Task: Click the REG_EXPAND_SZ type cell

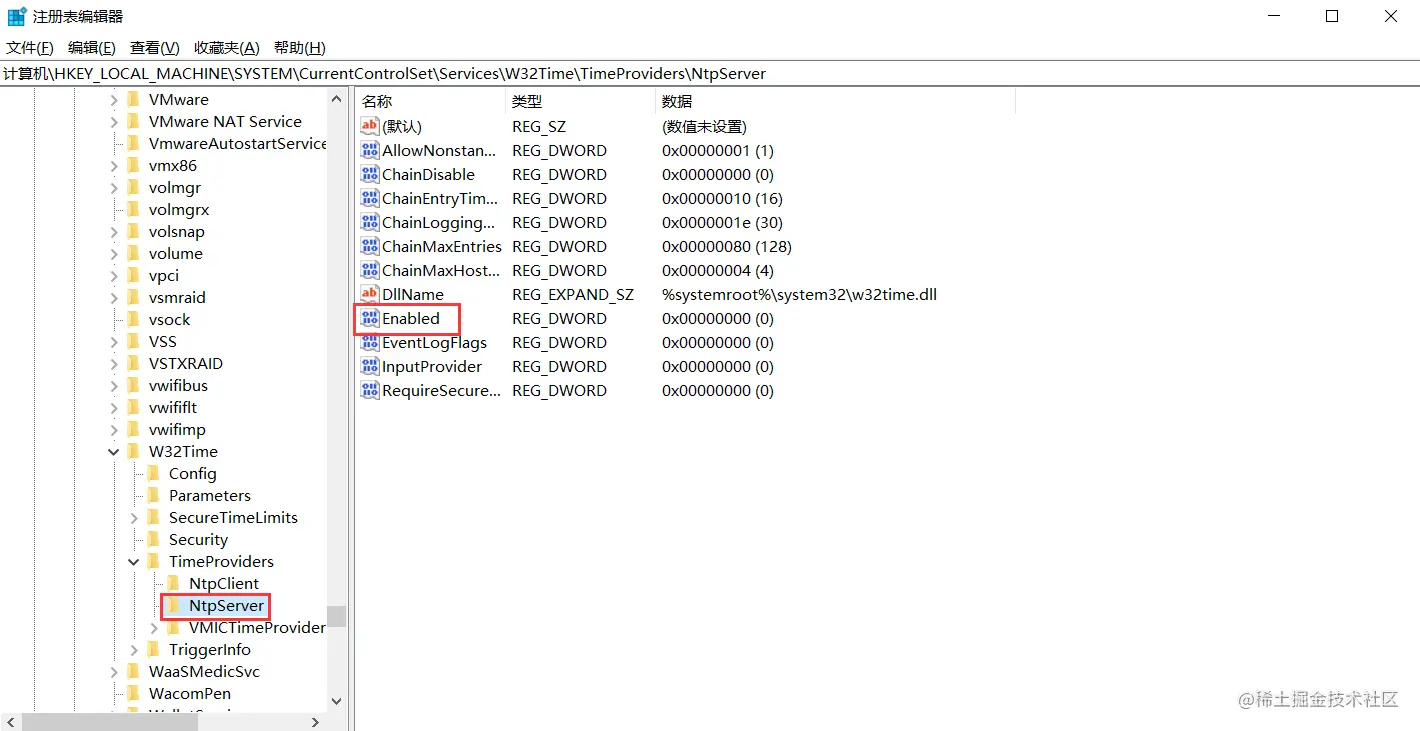Action: point(573,295)
